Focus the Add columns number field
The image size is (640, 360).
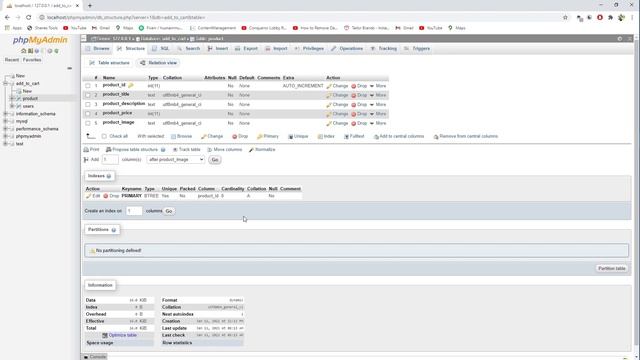(110, 160)
